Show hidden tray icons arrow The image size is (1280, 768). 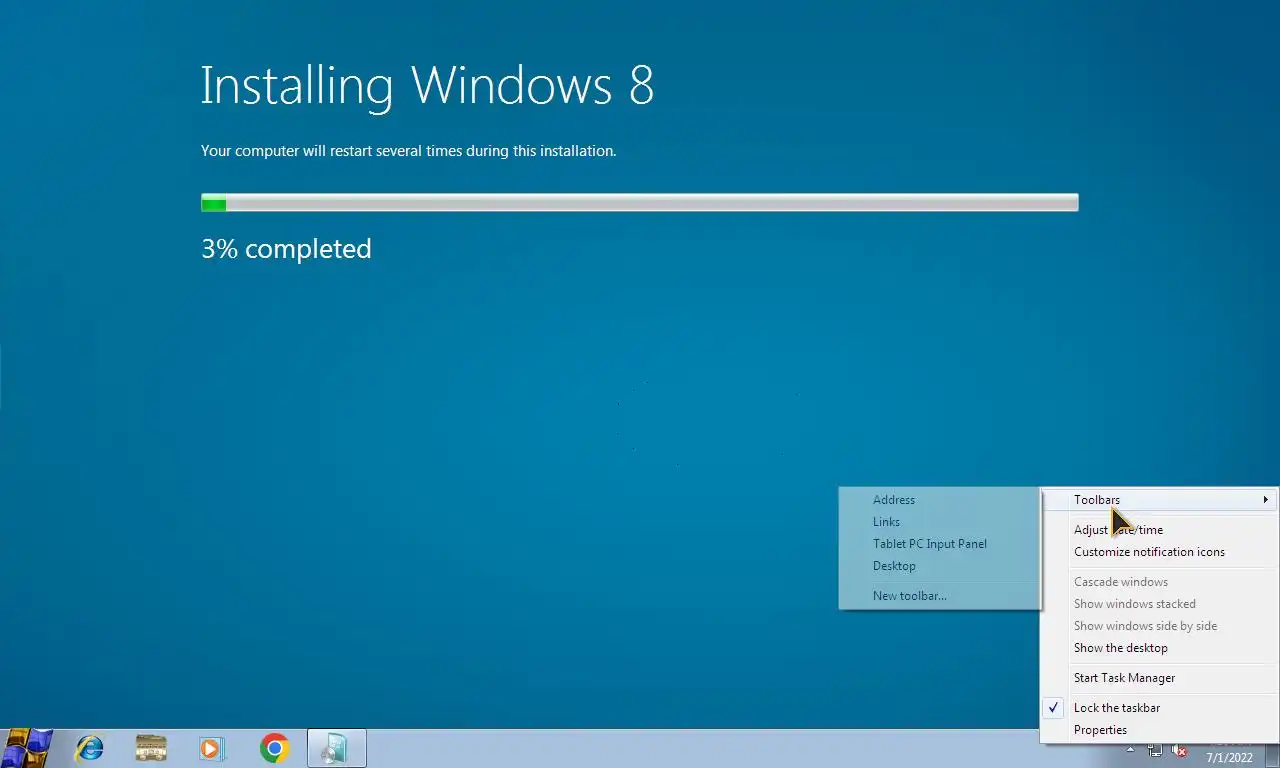pos(1131,750)
